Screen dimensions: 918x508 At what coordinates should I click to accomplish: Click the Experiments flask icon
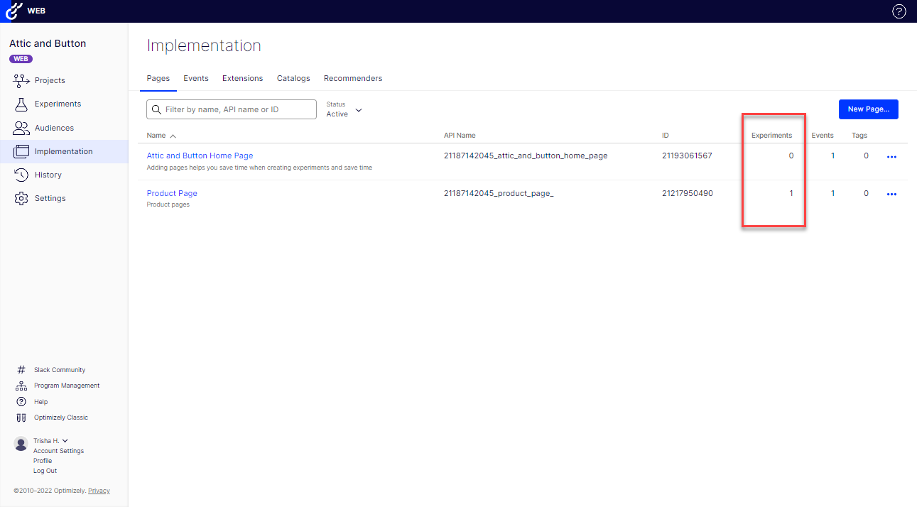(x=21, y=104)
